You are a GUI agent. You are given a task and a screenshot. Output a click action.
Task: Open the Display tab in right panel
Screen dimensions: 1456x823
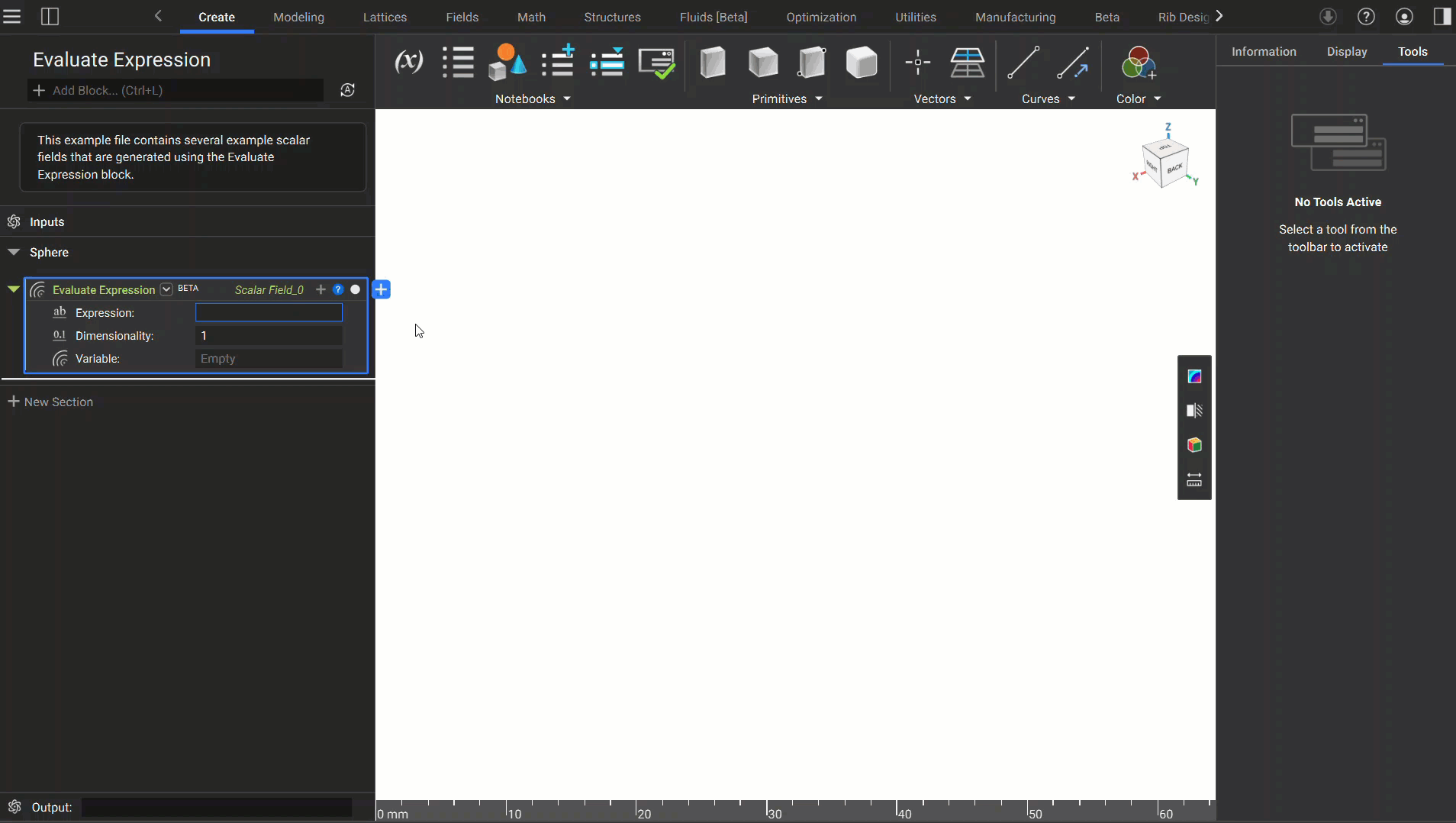point(1347,52)
